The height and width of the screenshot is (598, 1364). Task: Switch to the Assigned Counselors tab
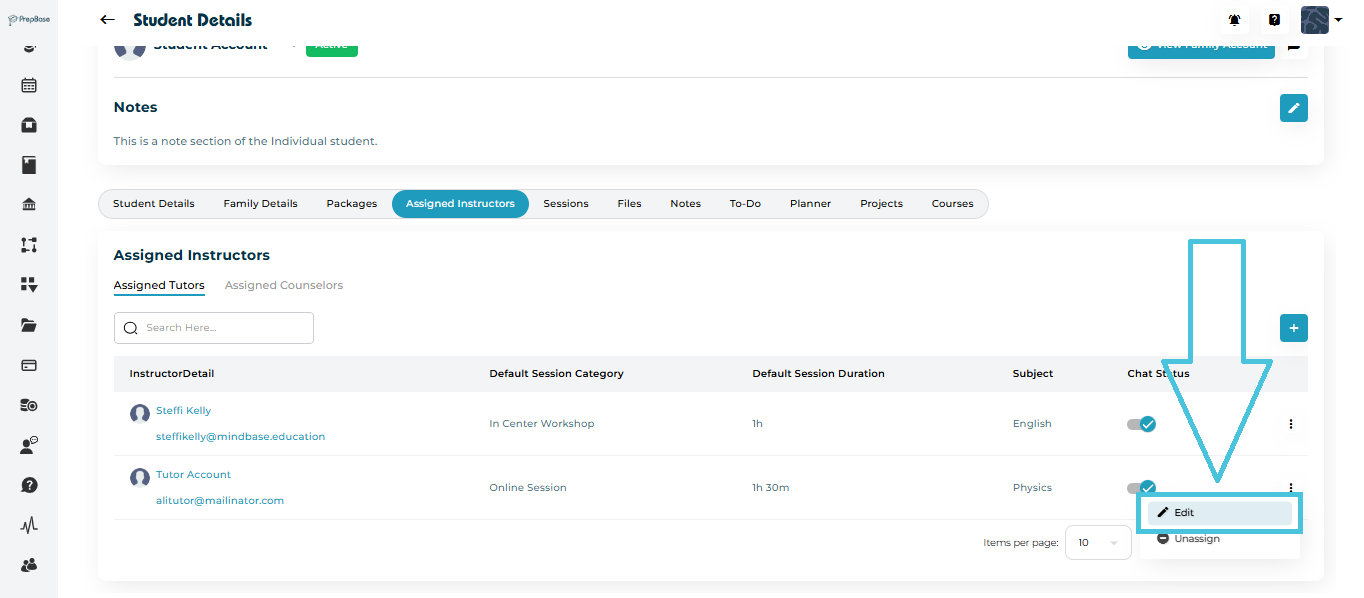click(x=283, y=286)
